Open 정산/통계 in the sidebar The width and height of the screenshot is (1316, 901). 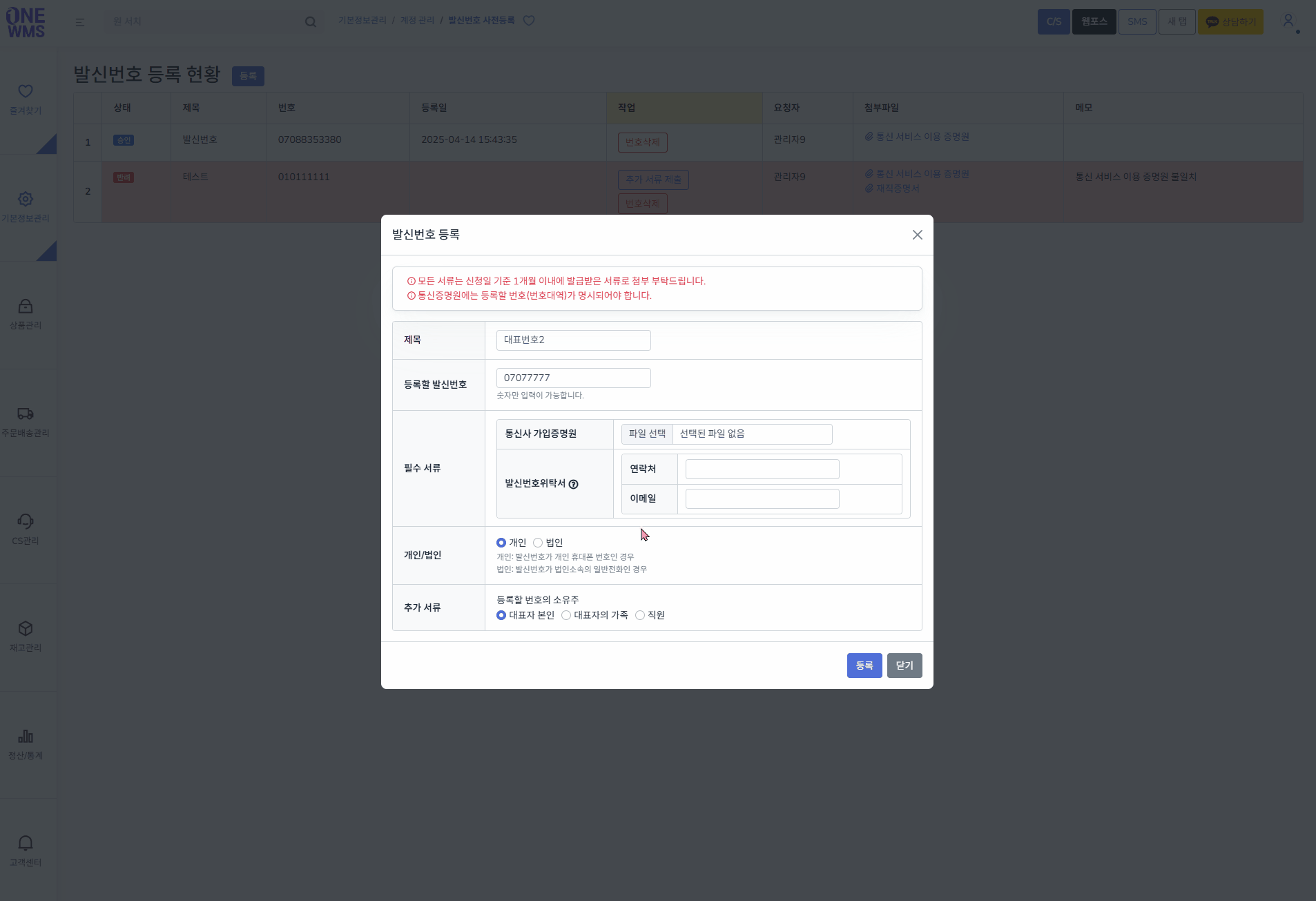26,744
